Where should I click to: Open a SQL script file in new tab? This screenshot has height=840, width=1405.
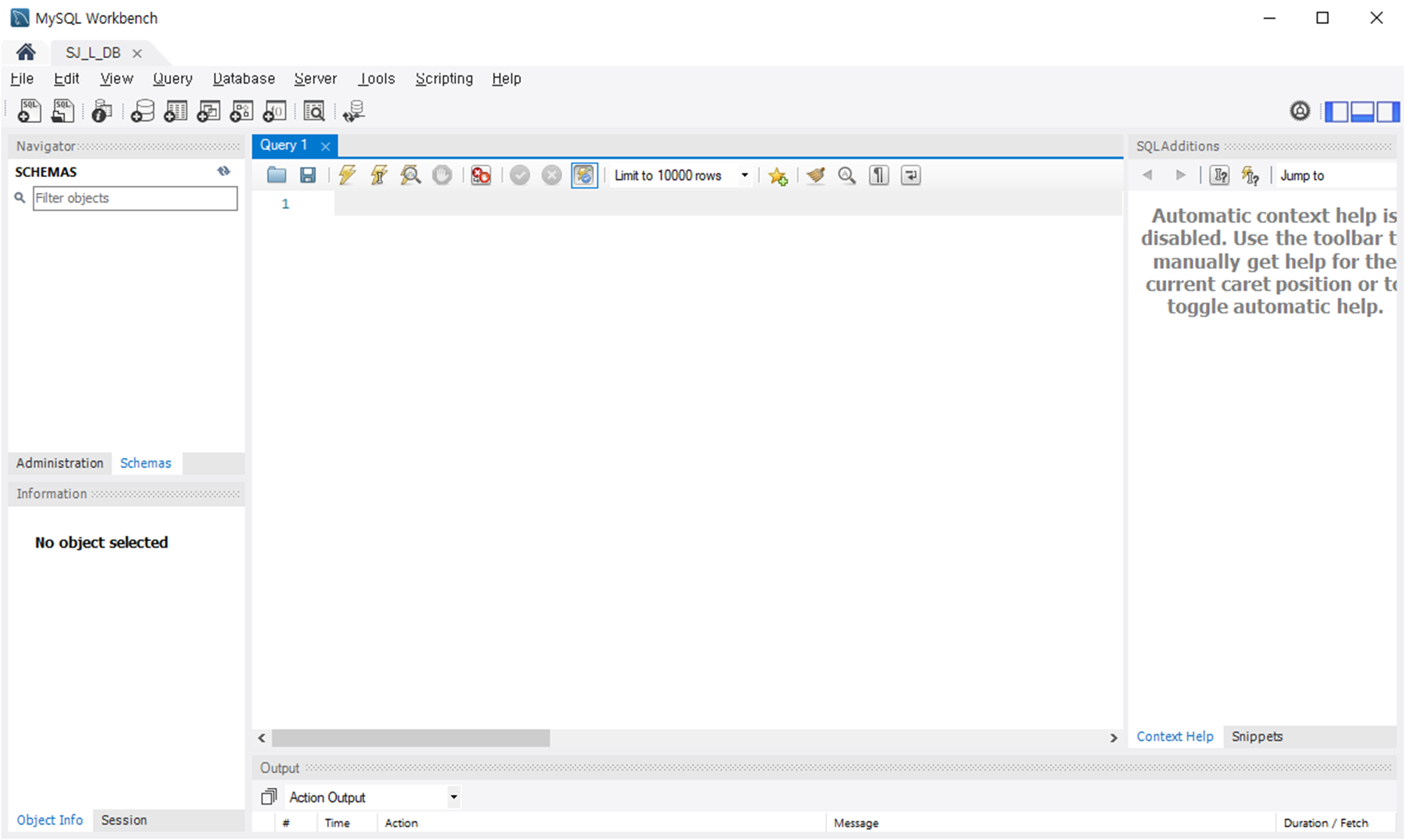click(x=63, y=111)
